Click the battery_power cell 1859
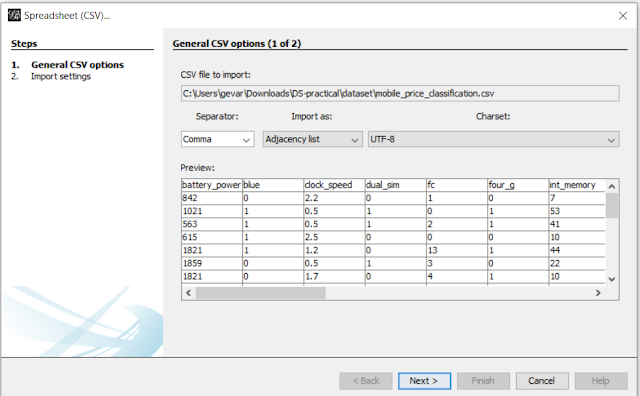The height and width of the screenshot is (396, 640). click(x=211, y=263)
